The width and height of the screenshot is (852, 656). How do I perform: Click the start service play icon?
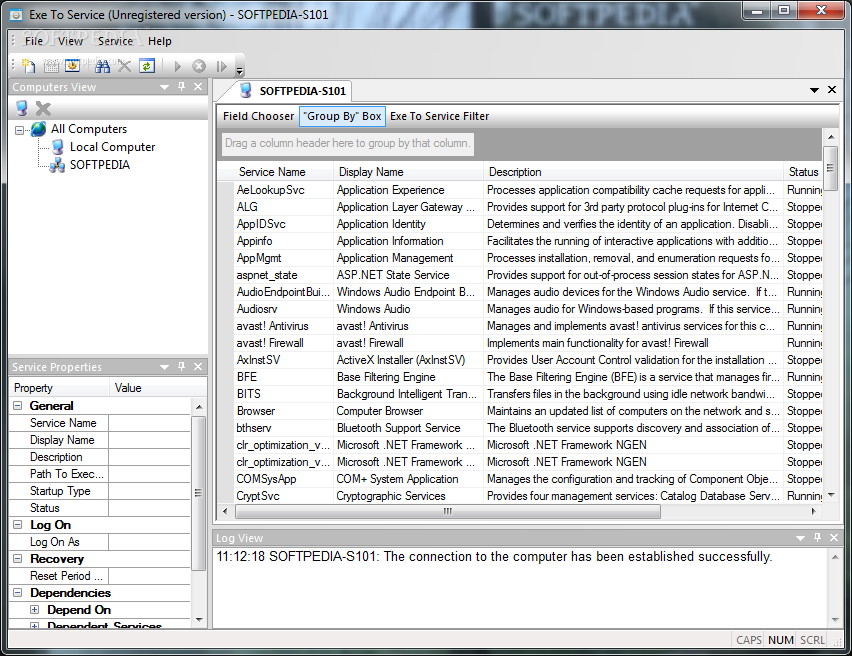click(177, 66)
